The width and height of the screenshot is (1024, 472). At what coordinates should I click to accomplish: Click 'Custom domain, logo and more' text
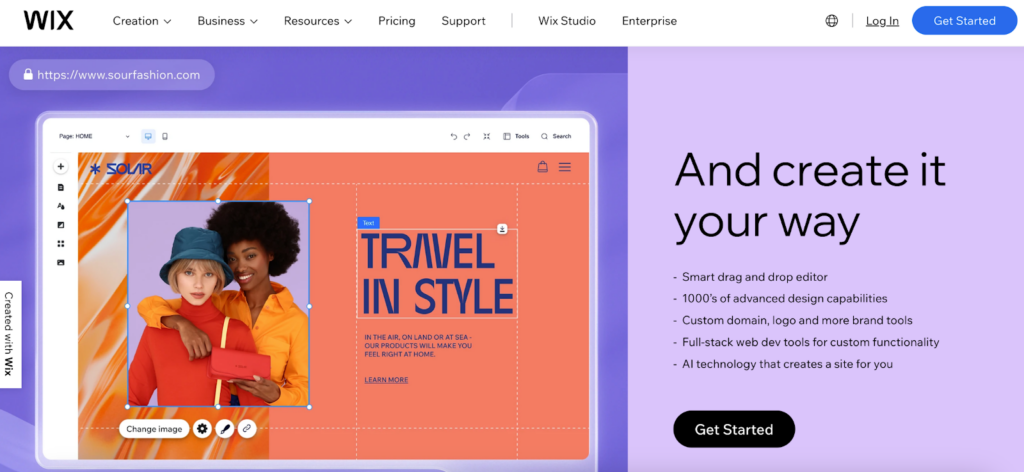tap(797, 320)
